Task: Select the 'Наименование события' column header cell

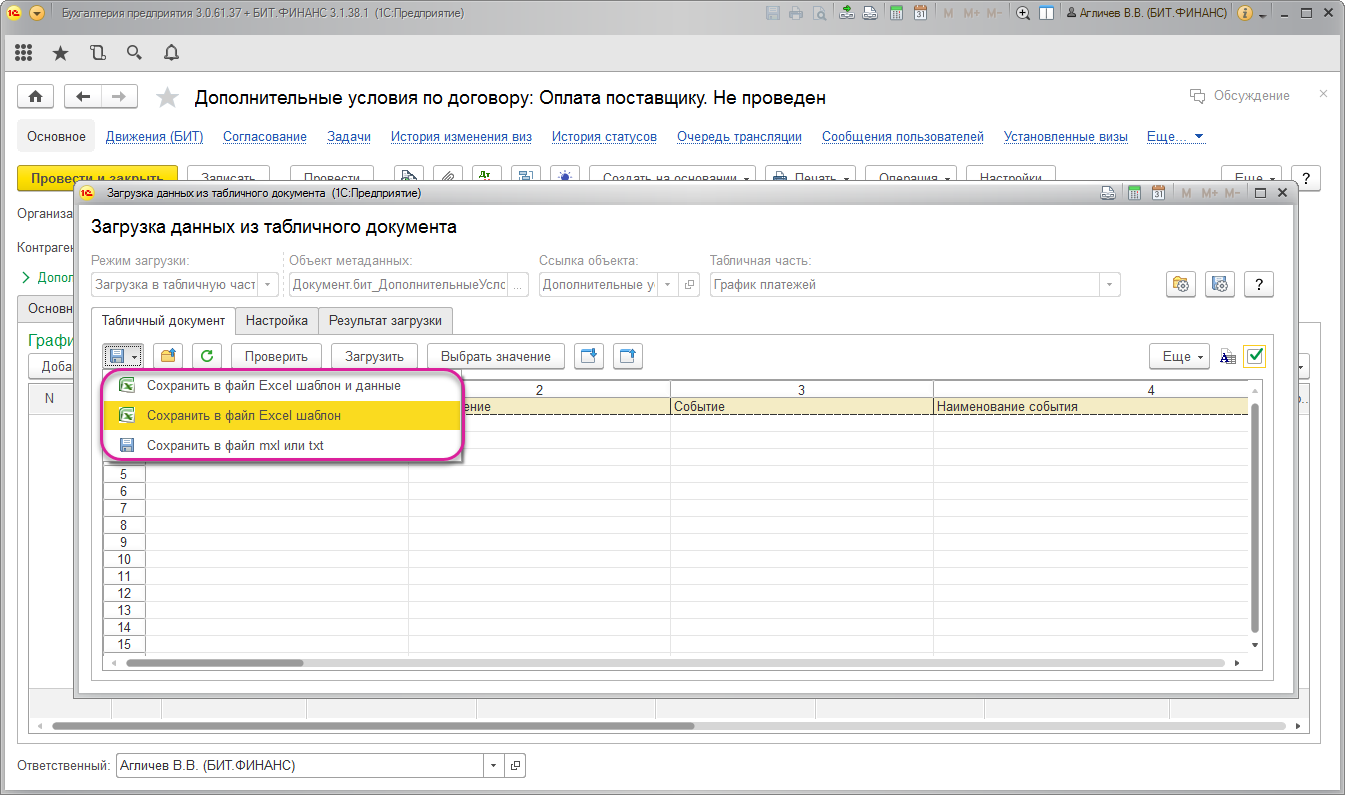Action: tap(1091, 407)
